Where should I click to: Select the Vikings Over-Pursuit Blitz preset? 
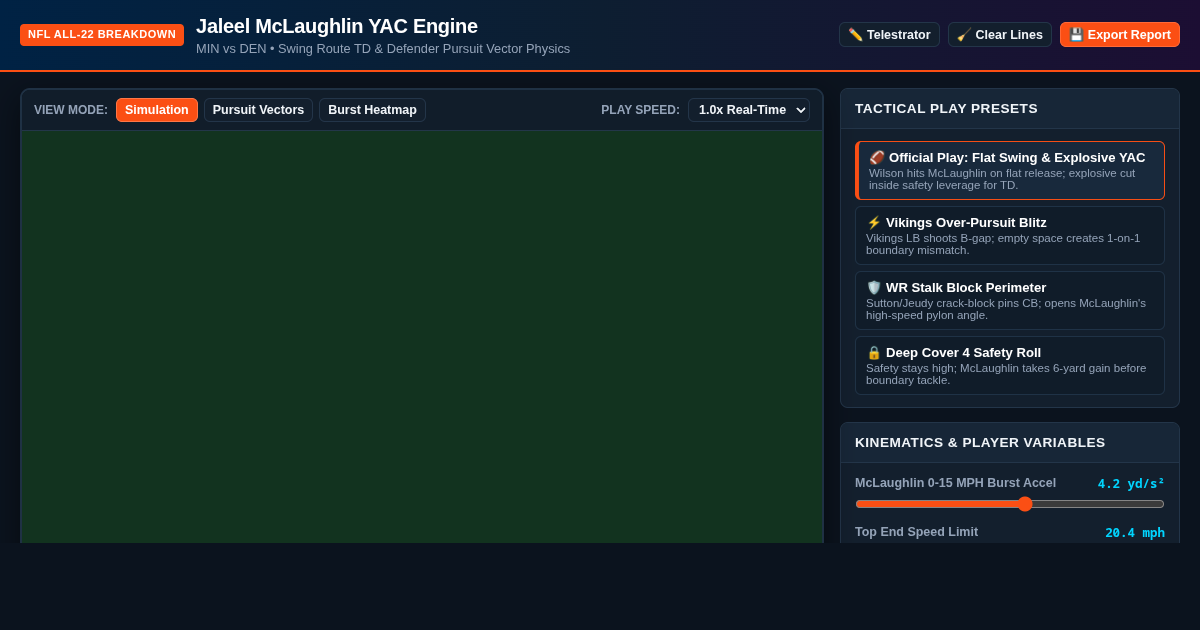tap(1010, 236)
